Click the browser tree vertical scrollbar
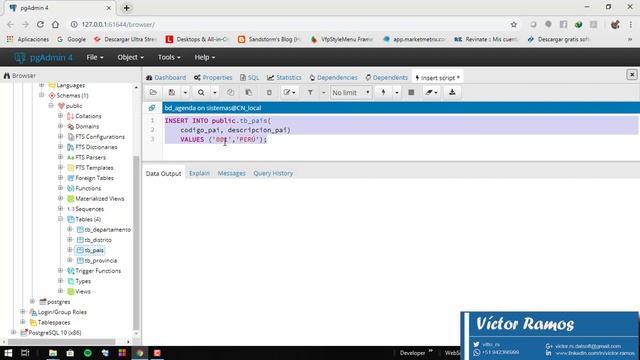The image size is (640, 360). pyautogui.click(x=136, y=242)
